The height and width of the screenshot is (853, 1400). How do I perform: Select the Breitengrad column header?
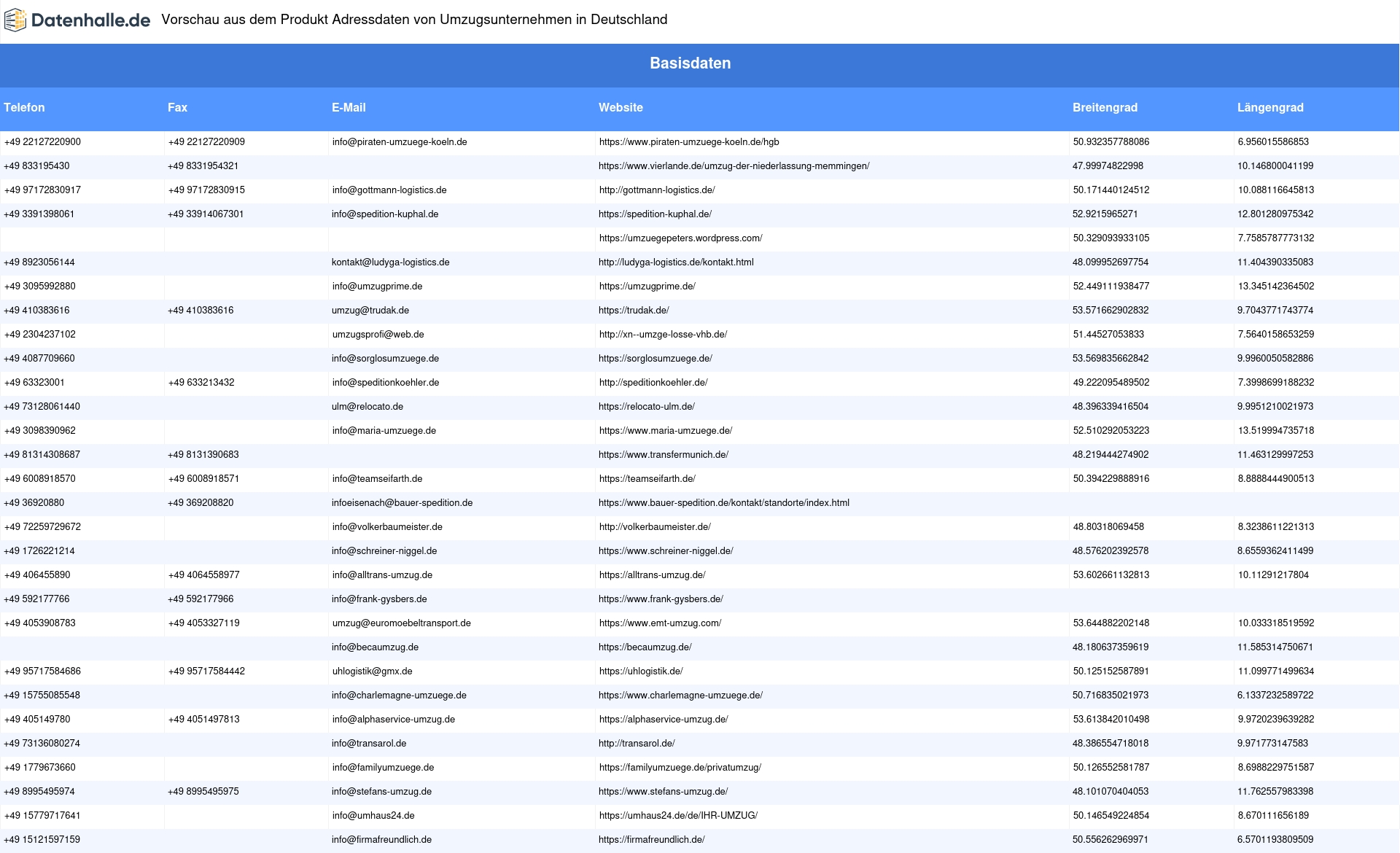pos(1105,107)
